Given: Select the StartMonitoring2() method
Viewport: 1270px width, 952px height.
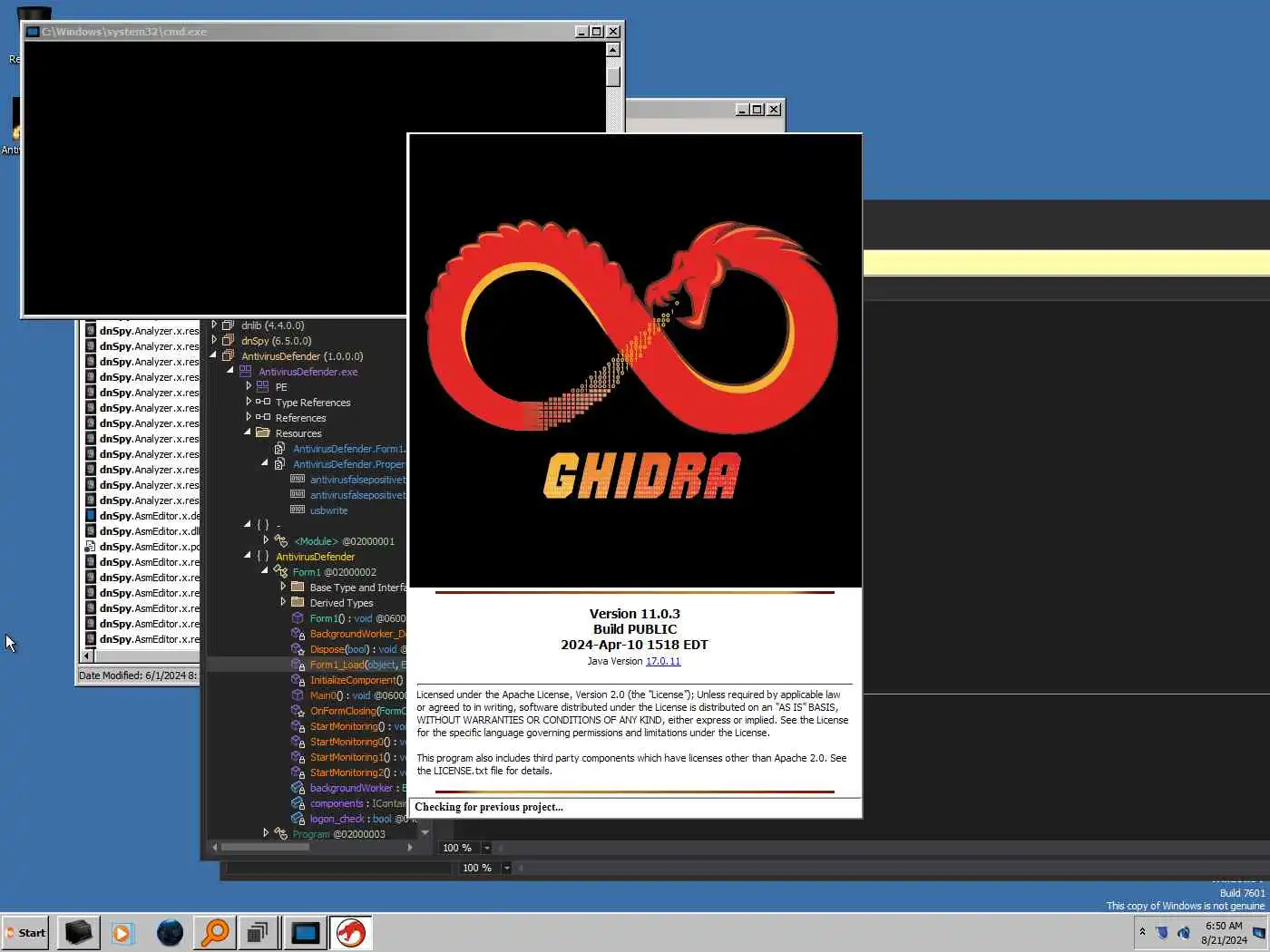Looking at the screenshot, I should [357, 772].
